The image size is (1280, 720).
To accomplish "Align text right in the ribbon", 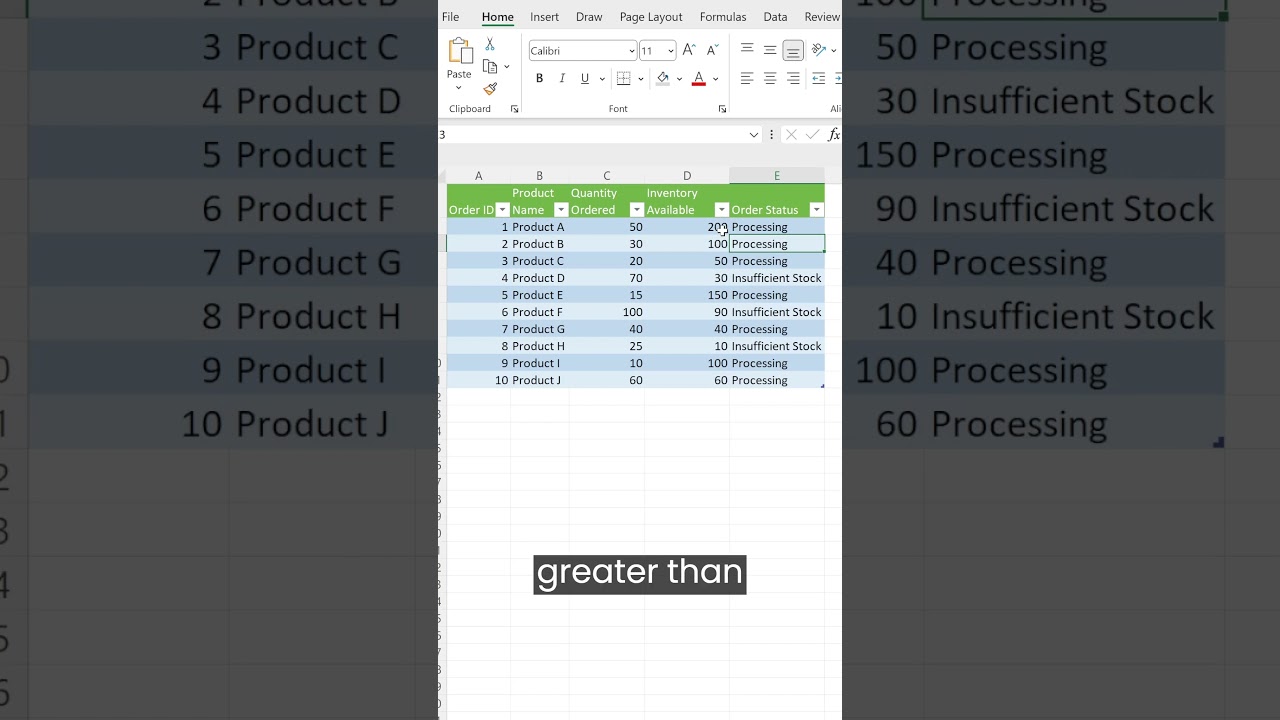I will point(793,79).
